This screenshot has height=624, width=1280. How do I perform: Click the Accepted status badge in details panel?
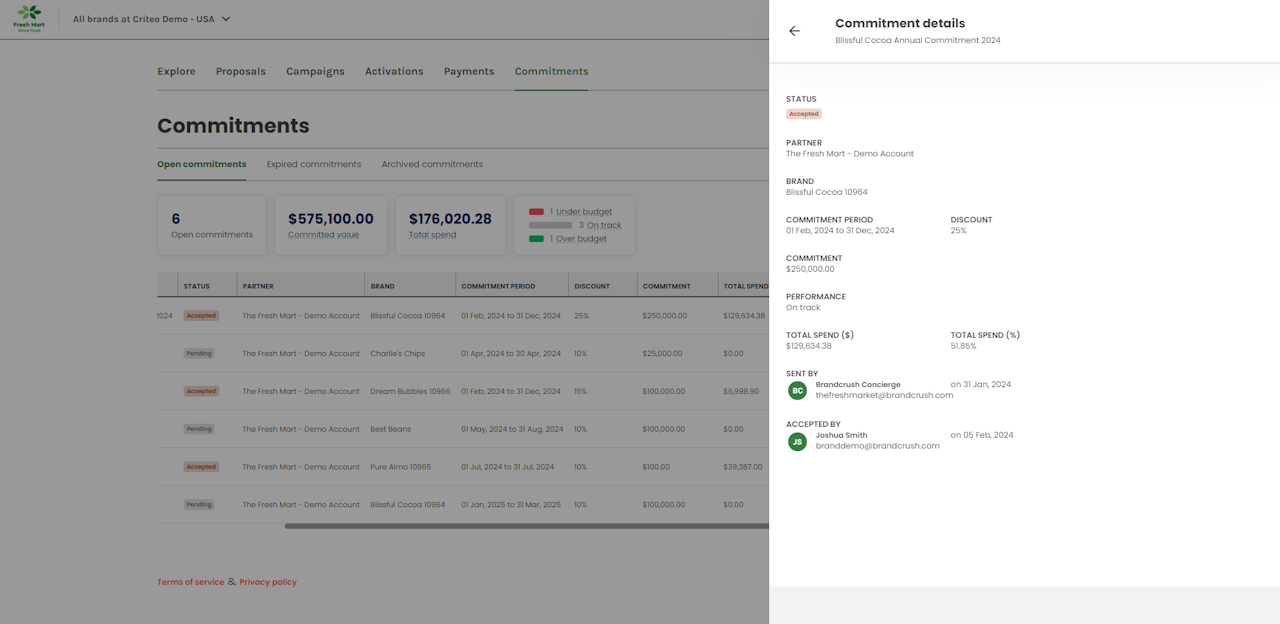tap(803, 114)
